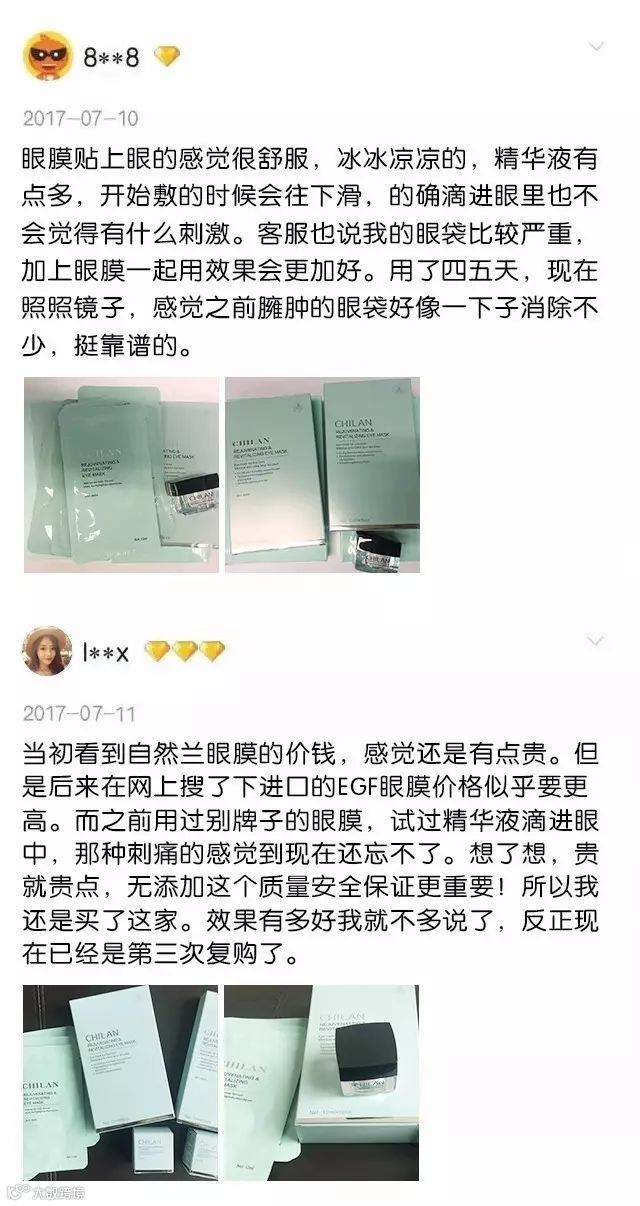The height and width of the screenshot is (1206, 640).
Task: Expand the chevron on l**x's review
Action: click(x=596, y=640)
